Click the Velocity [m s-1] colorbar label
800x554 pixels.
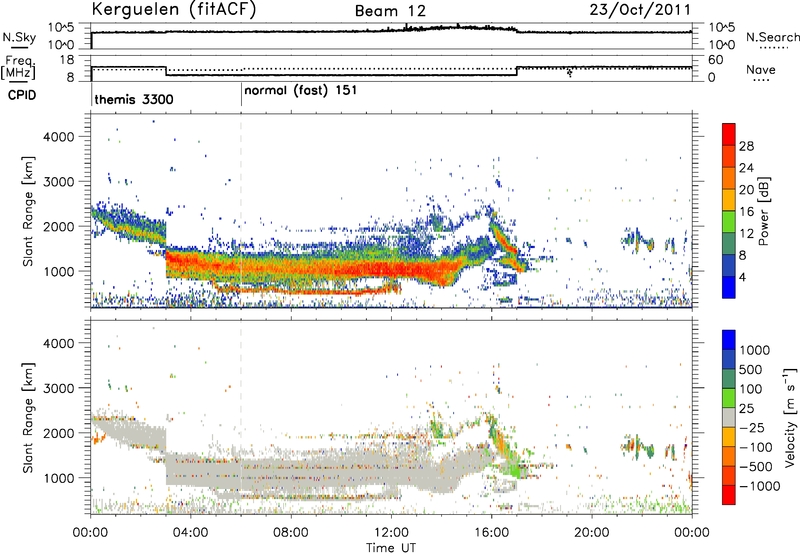[x=789, y=417]
